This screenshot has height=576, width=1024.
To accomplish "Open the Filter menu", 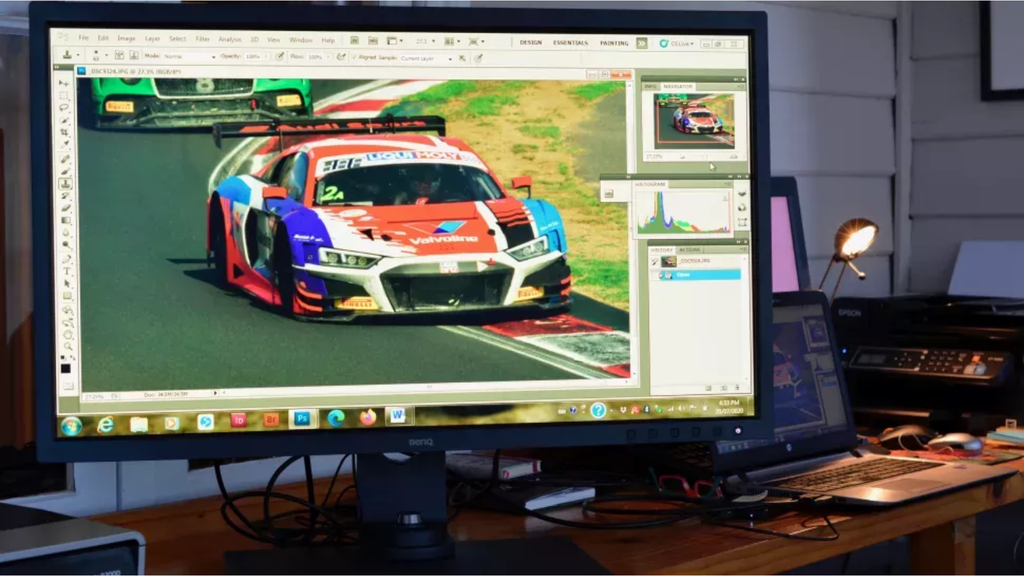I will 204,40.
